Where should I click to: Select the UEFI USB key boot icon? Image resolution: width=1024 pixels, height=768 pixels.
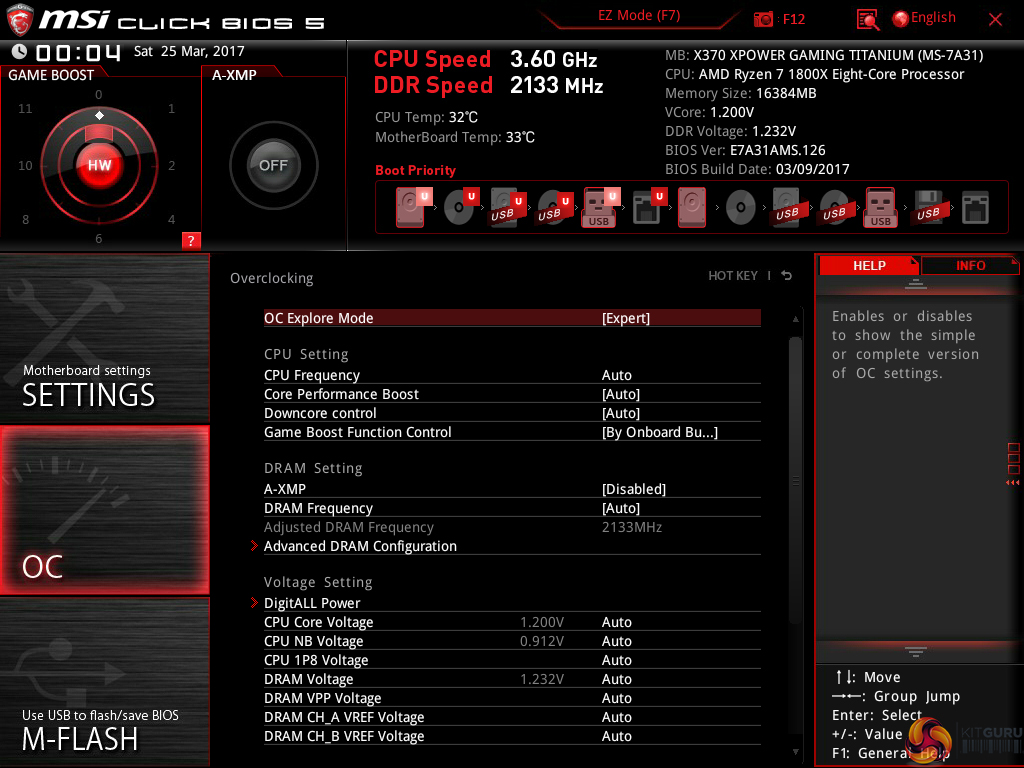point(601,207)
